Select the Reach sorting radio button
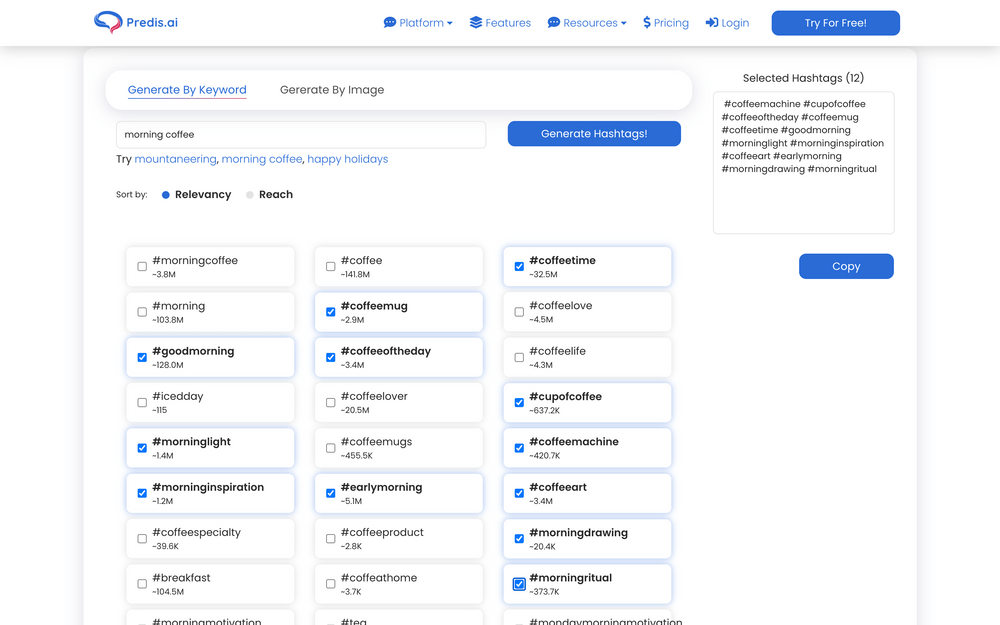The height and width of the screenshot is (625, 1000). pos(251,194)
